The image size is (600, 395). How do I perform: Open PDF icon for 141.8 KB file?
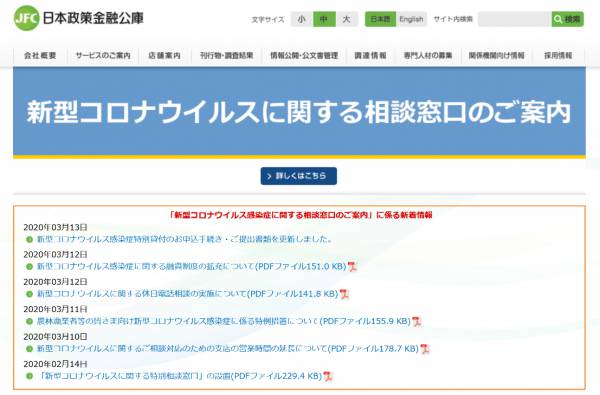click(344, 294)
